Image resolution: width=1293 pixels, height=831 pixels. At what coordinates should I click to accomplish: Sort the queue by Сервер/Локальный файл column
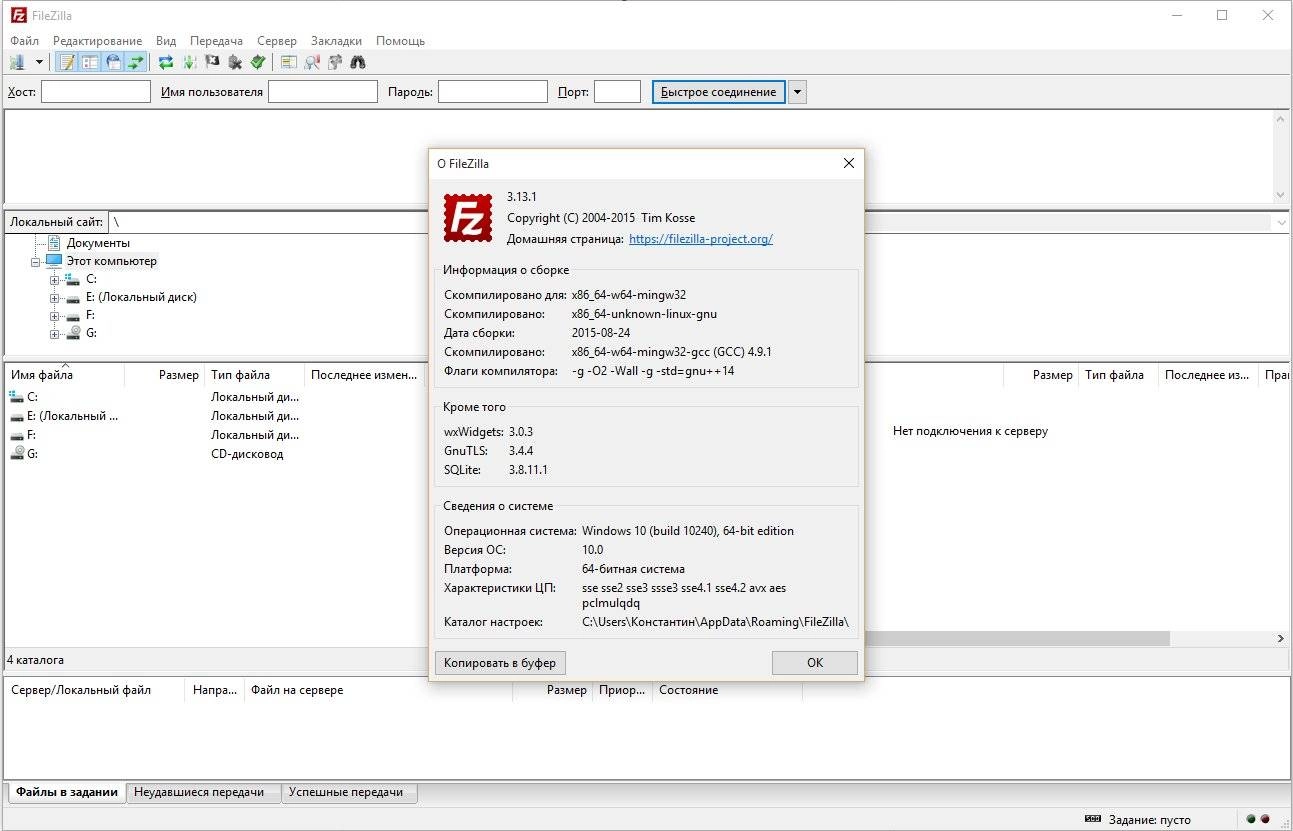pos(96,690)
